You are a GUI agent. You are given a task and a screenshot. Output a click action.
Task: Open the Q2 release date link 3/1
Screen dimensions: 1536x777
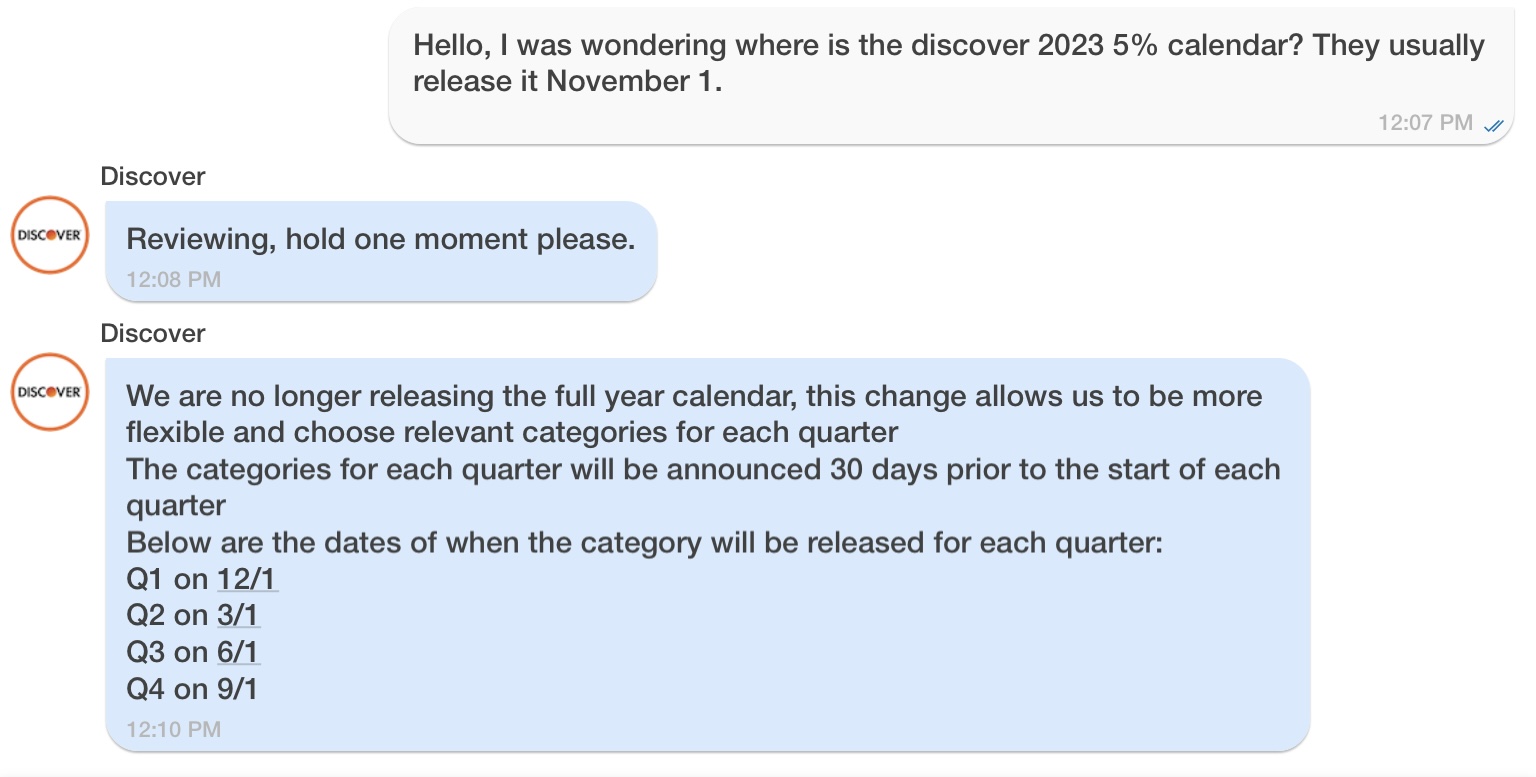[240, 615]
